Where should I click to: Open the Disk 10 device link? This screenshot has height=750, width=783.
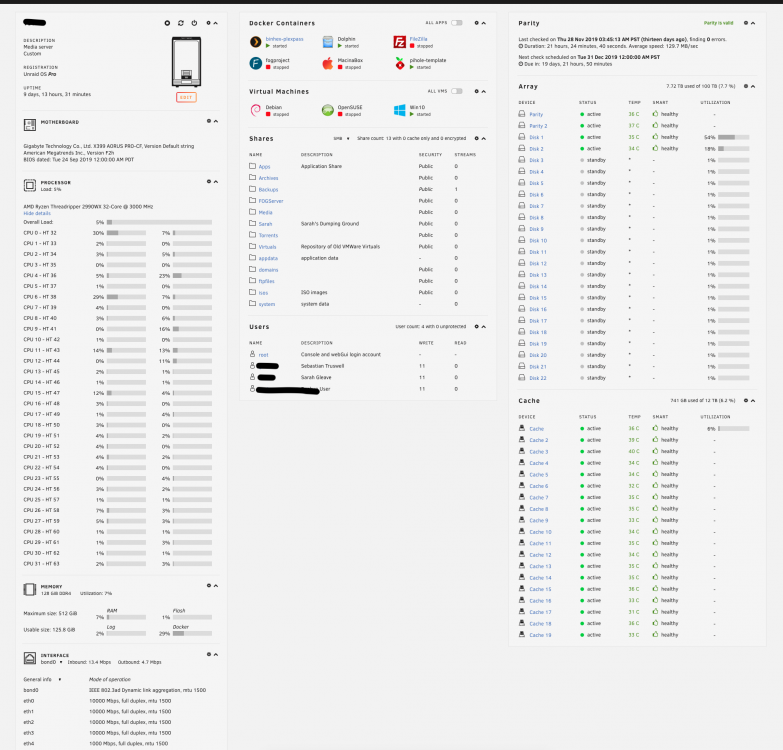[538, 241]
